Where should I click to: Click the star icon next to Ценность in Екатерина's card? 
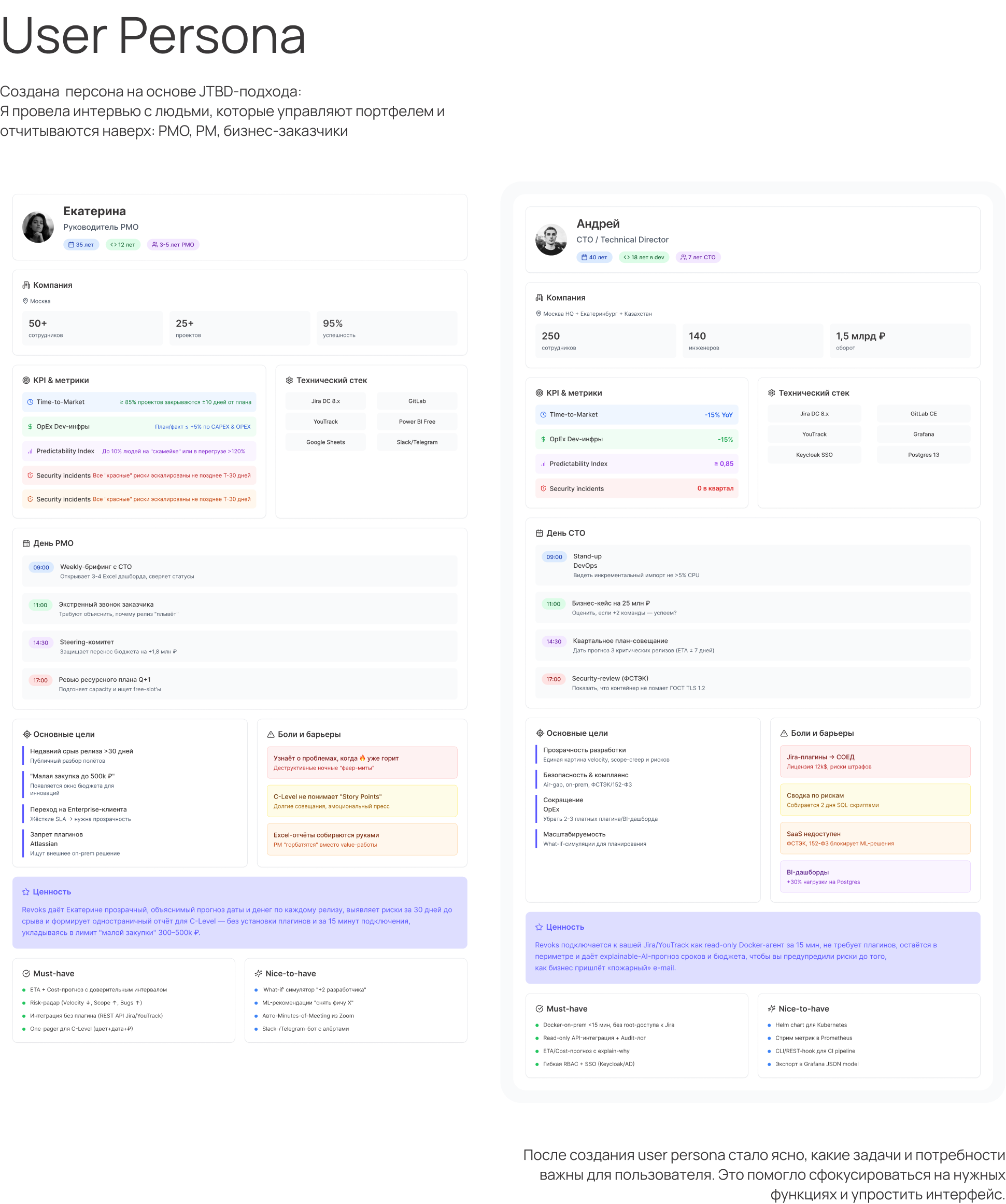tap(26, 891)
